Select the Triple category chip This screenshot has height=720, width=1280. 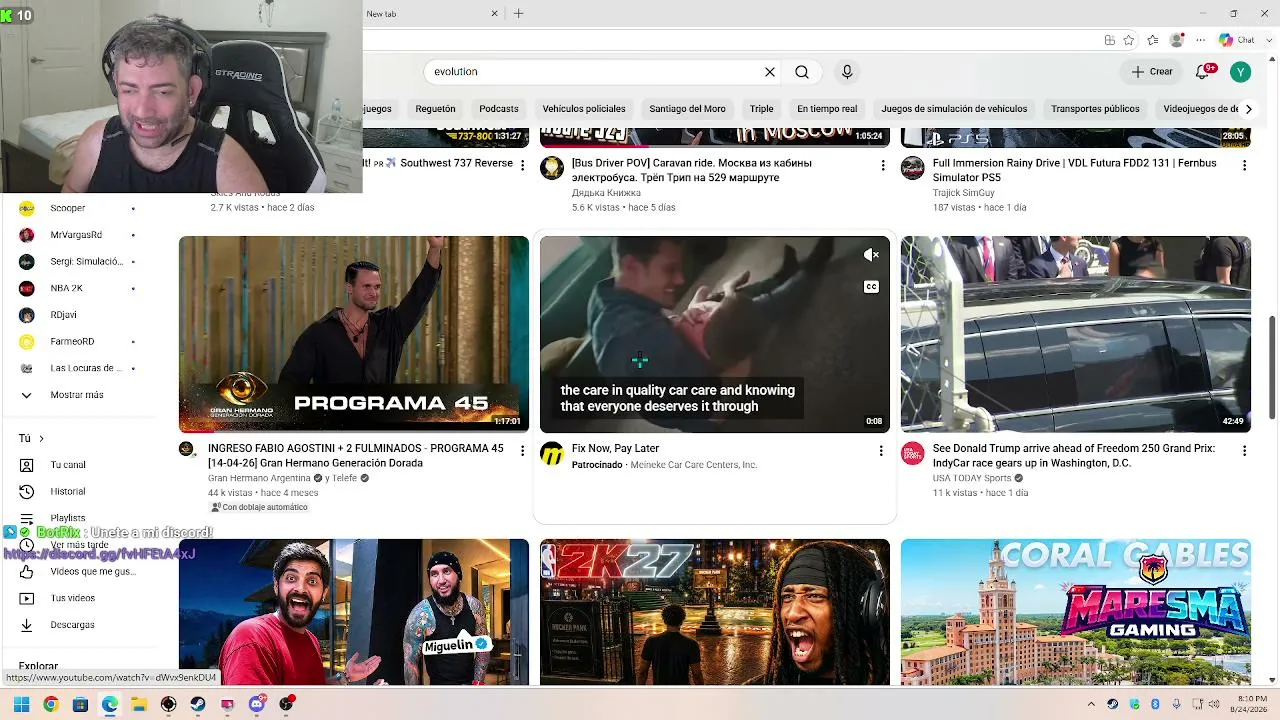pos(762,109)
